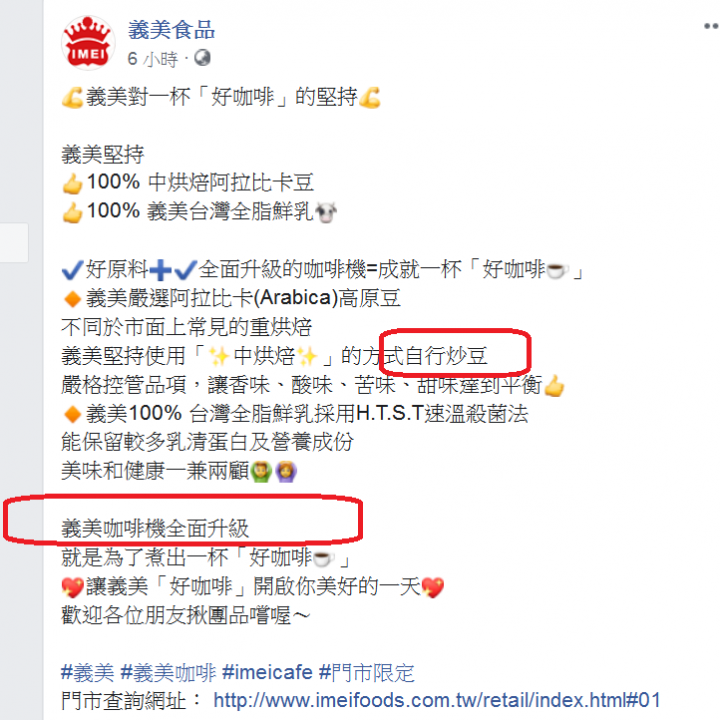Click the sparkling heart emoji before 讓義美
720x720 pixels.
(73, 587)
